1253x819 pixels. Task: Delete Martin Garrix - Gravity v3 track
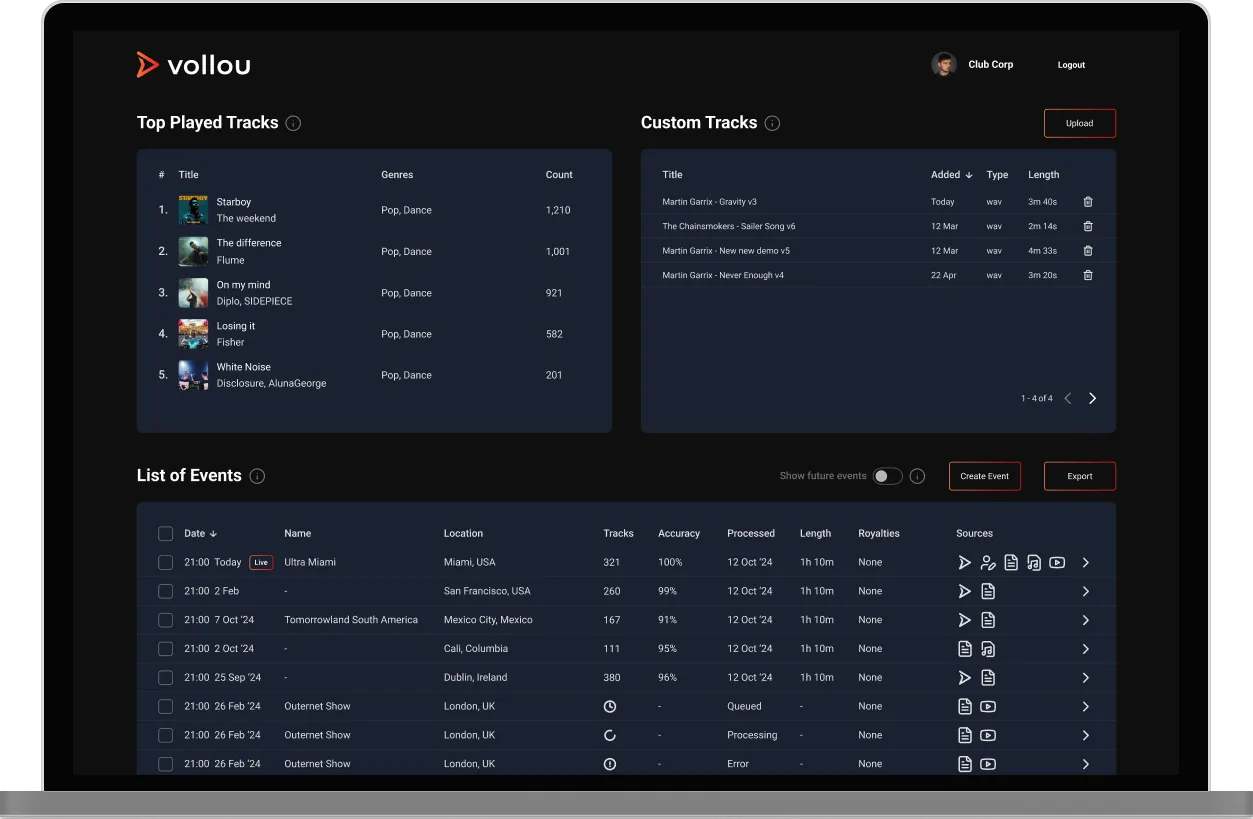pos(1088,202)
